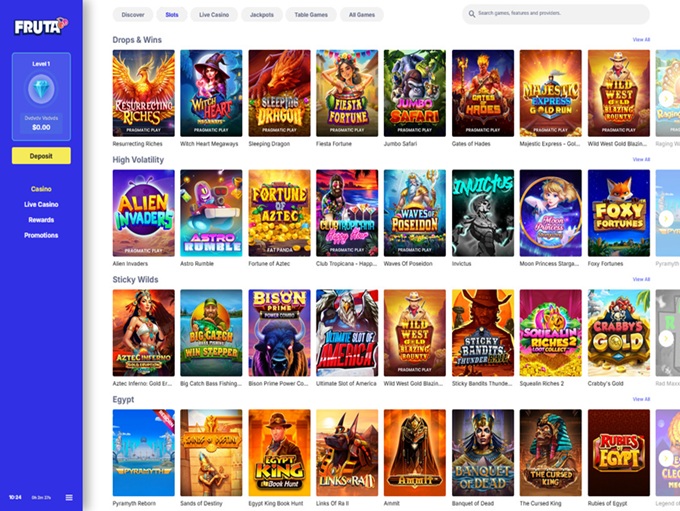Select the Jackpots category tab
Image resolution: width=680 pixels, height=511 pixels.
pos(262,14)
